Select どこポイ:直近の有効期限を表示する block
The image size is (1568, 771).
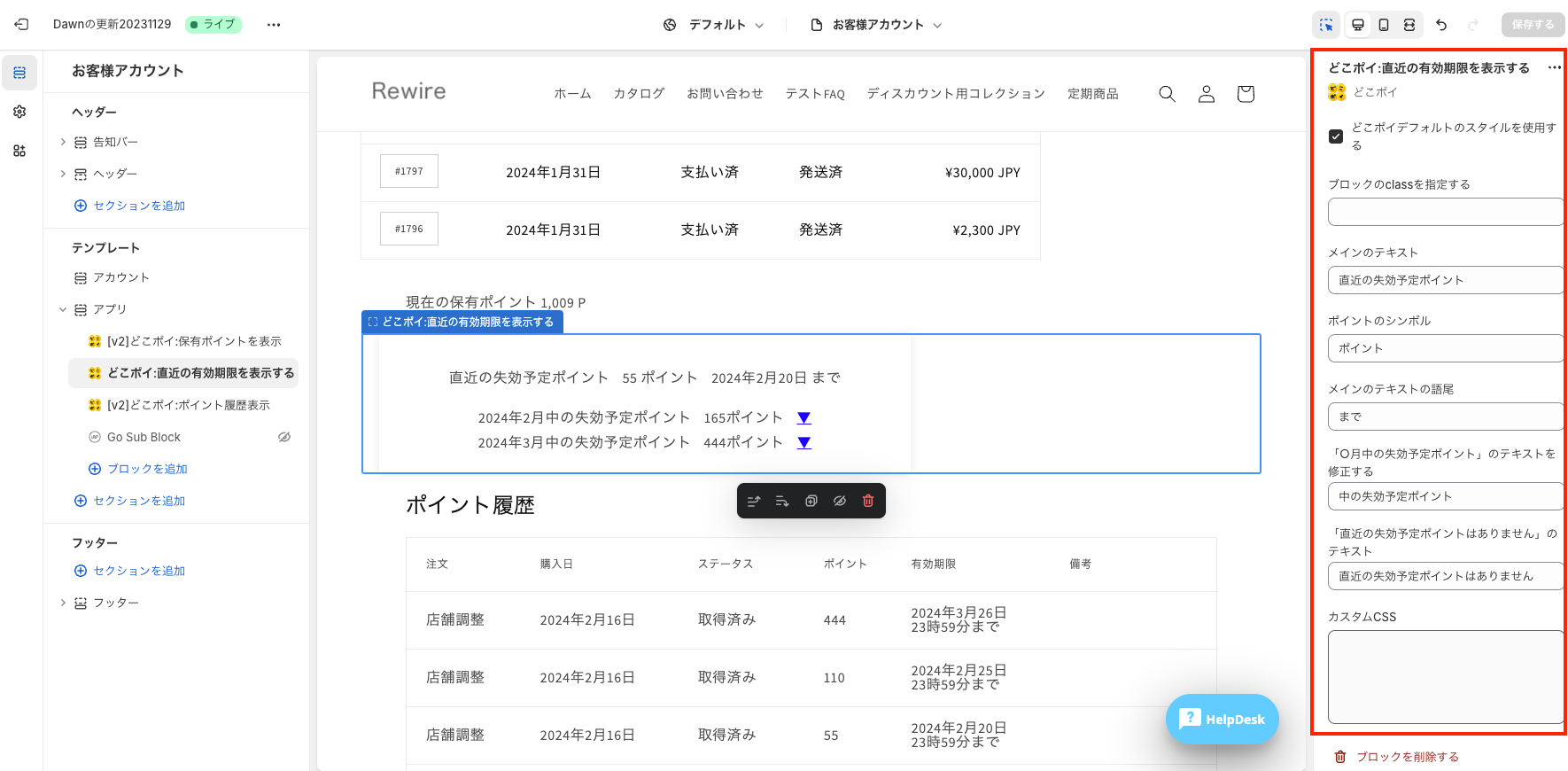click(183, 373)
